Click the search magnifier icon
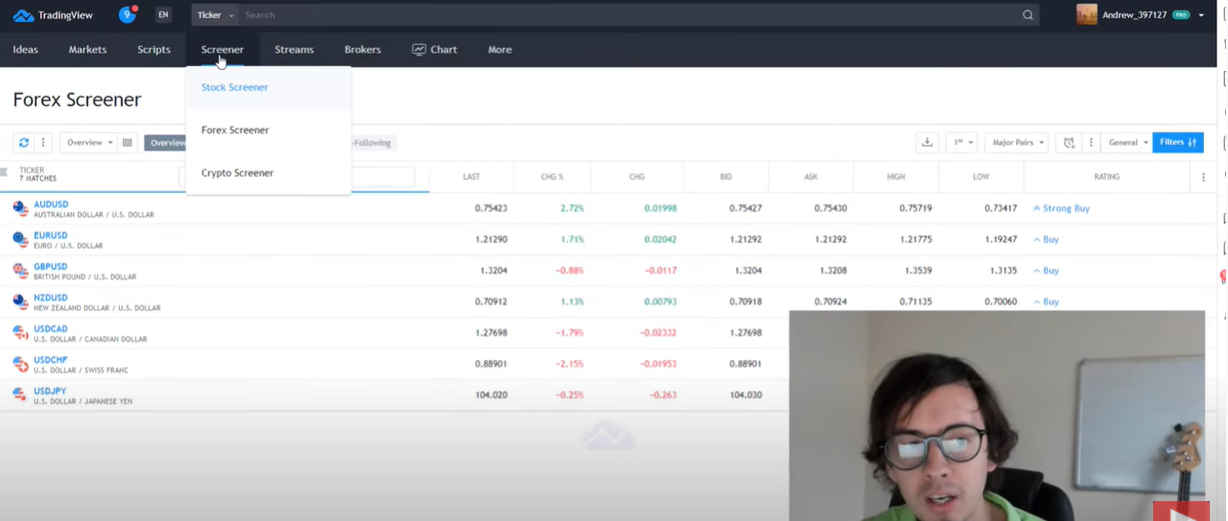1228x521 pixels. pos(1027,15)
